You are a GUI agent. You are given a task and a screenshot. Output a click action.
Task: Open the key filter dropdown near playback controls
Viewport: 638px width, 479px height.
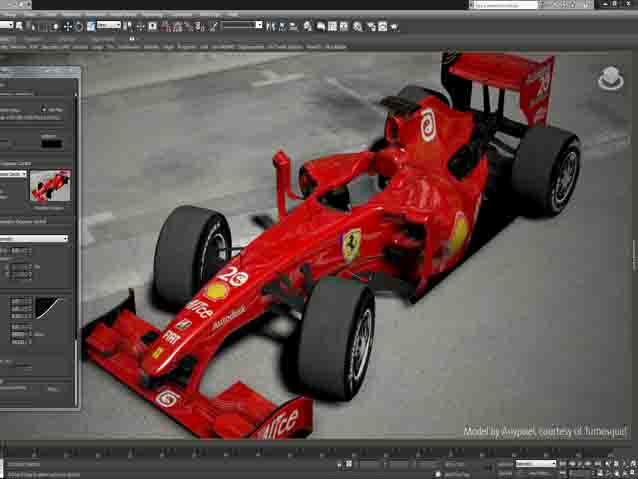point(535,464)
